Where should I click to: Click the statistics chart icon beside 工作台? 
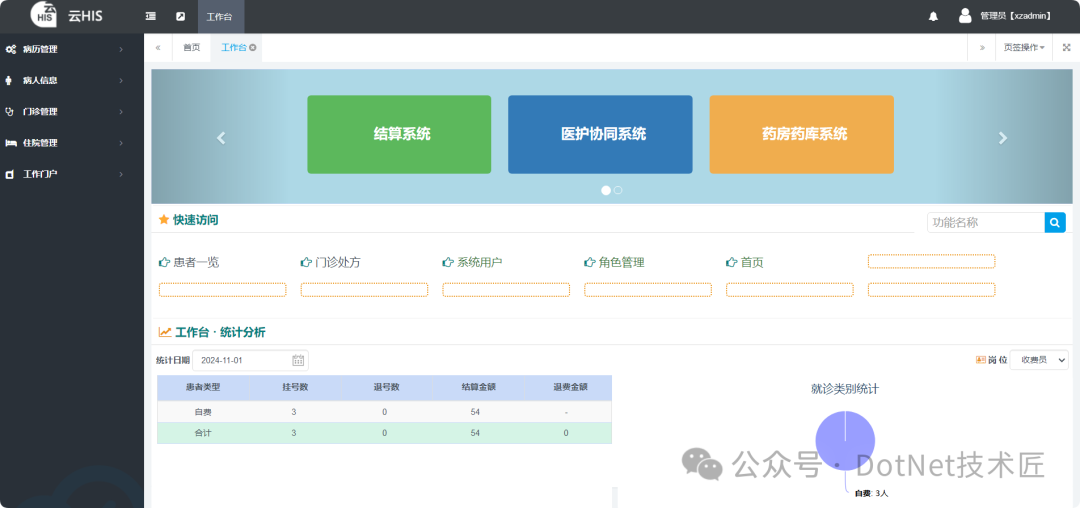[x=165, y=332]
